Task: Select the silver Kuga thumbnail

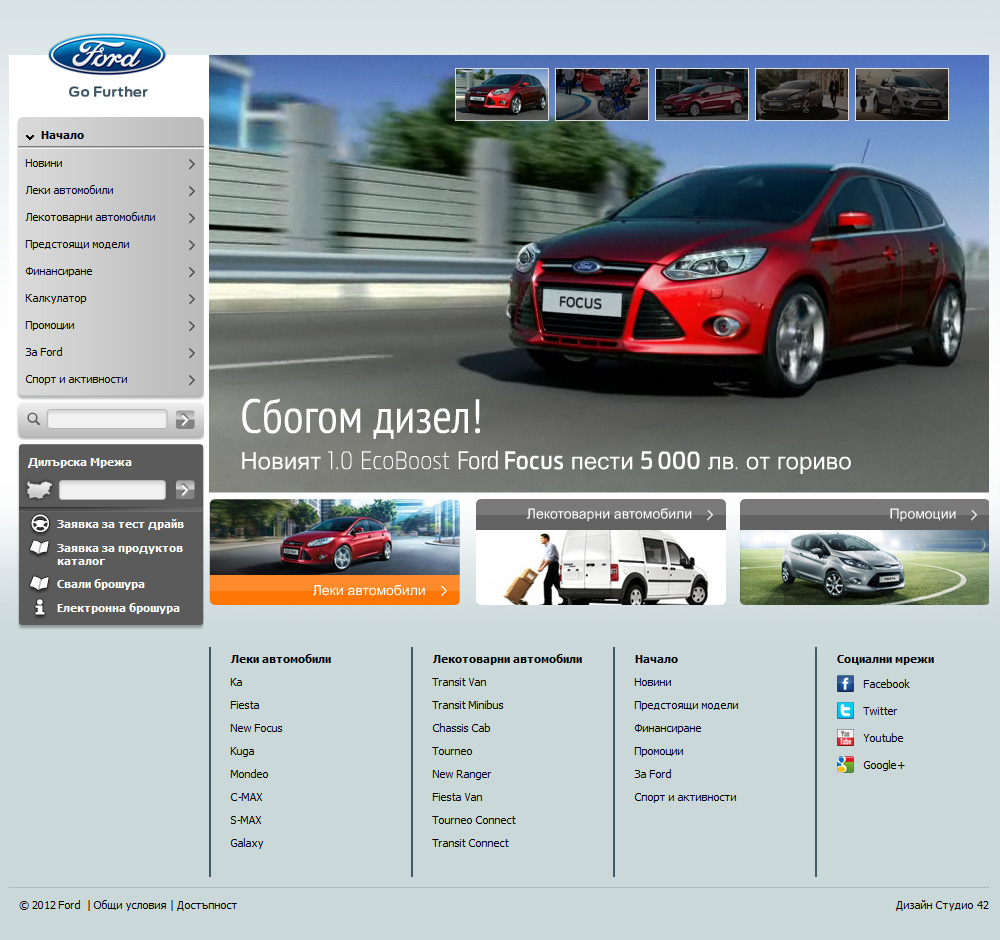Action: pos(902,94)
